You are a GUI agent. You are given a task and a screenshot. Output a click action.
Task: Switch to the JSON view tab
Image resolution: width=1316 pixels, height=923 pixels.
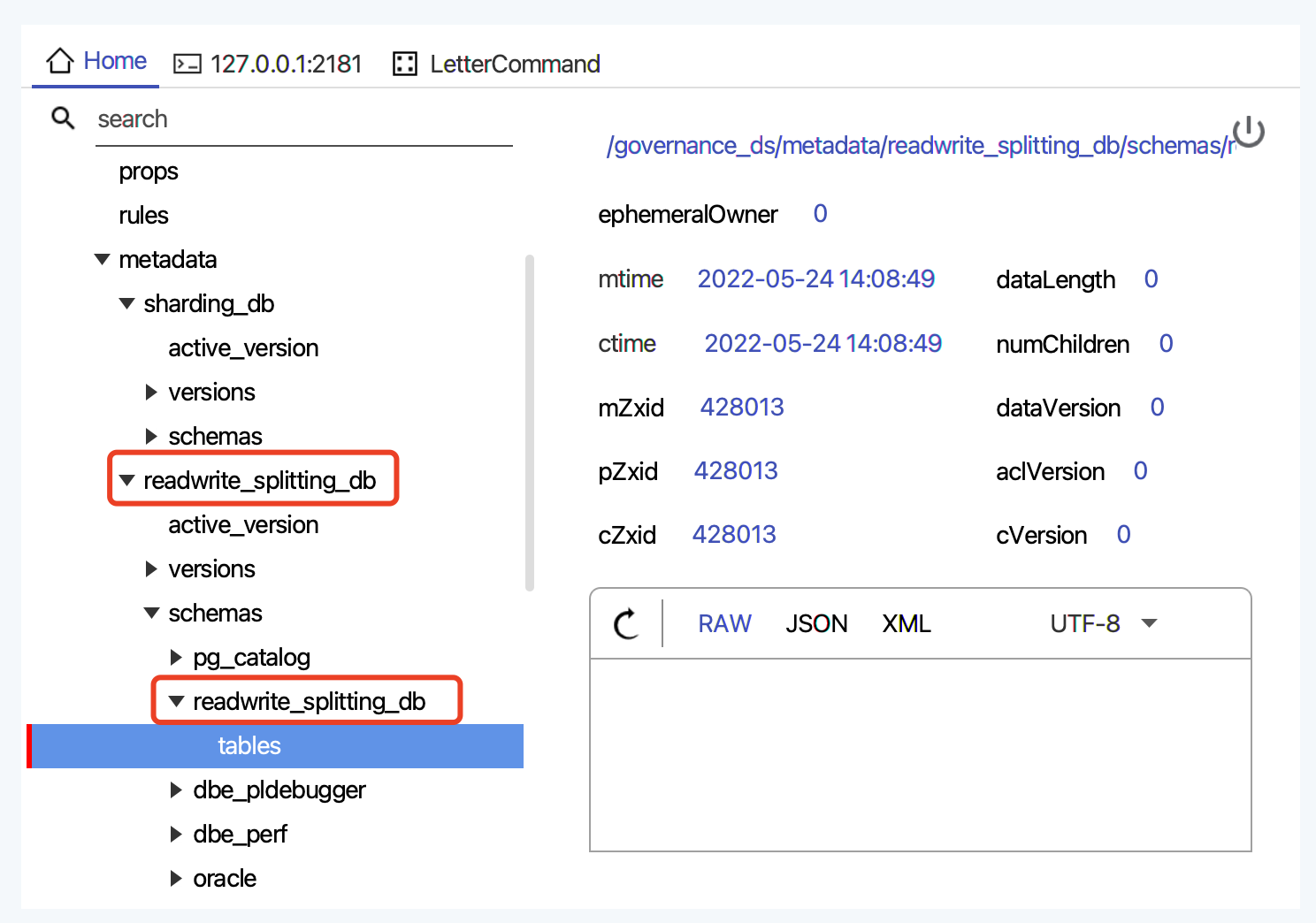coord(815,623)
